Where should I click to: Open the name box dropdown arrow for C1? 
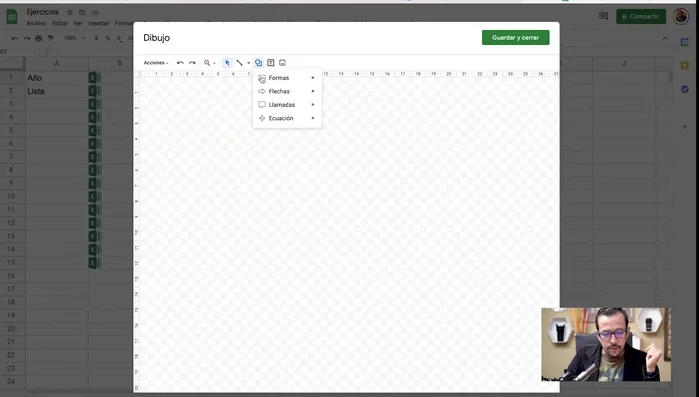click(x=36, y=52)
